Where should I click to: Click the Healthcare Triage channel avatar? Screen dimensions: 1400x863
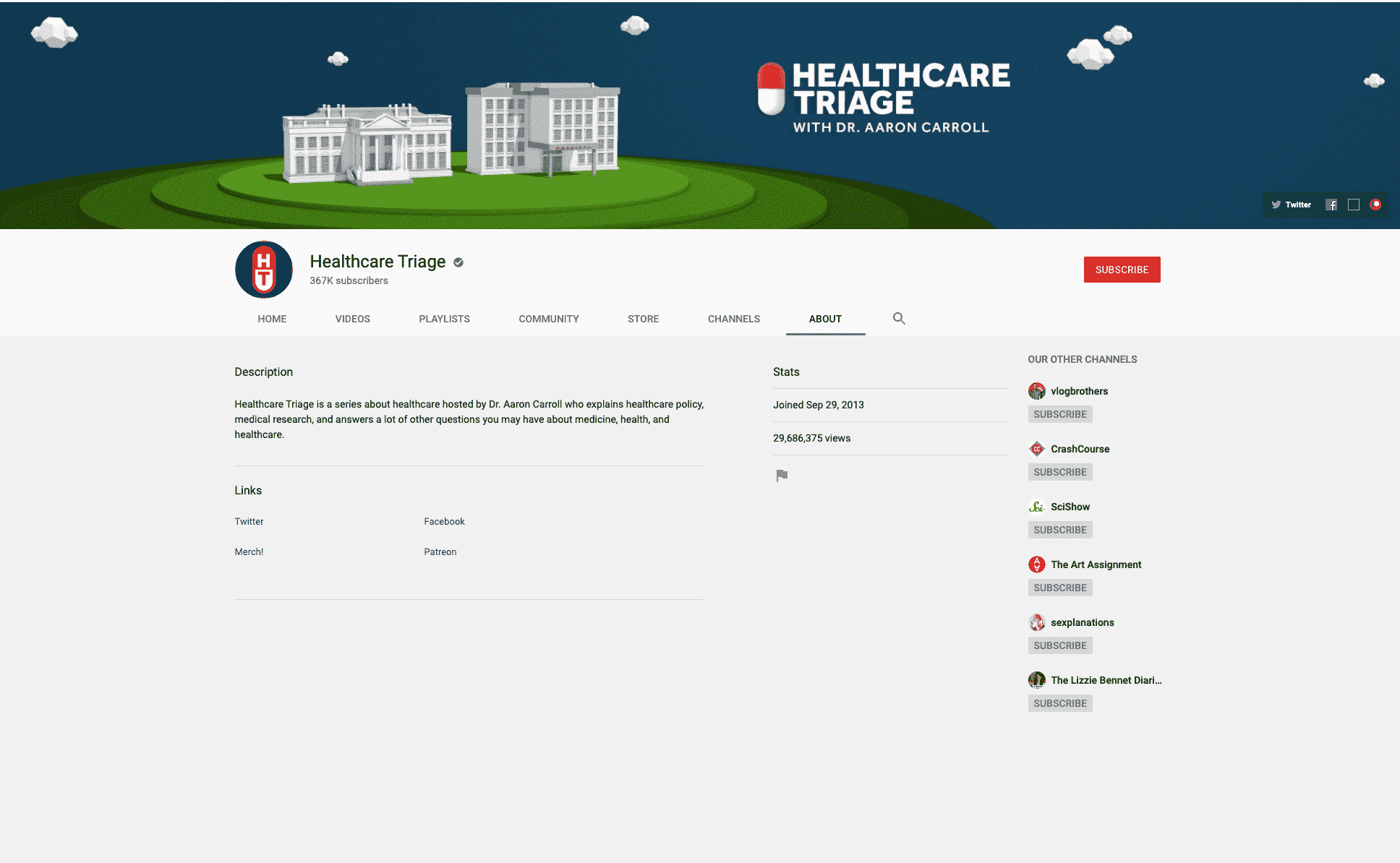(x=264, y=270)
